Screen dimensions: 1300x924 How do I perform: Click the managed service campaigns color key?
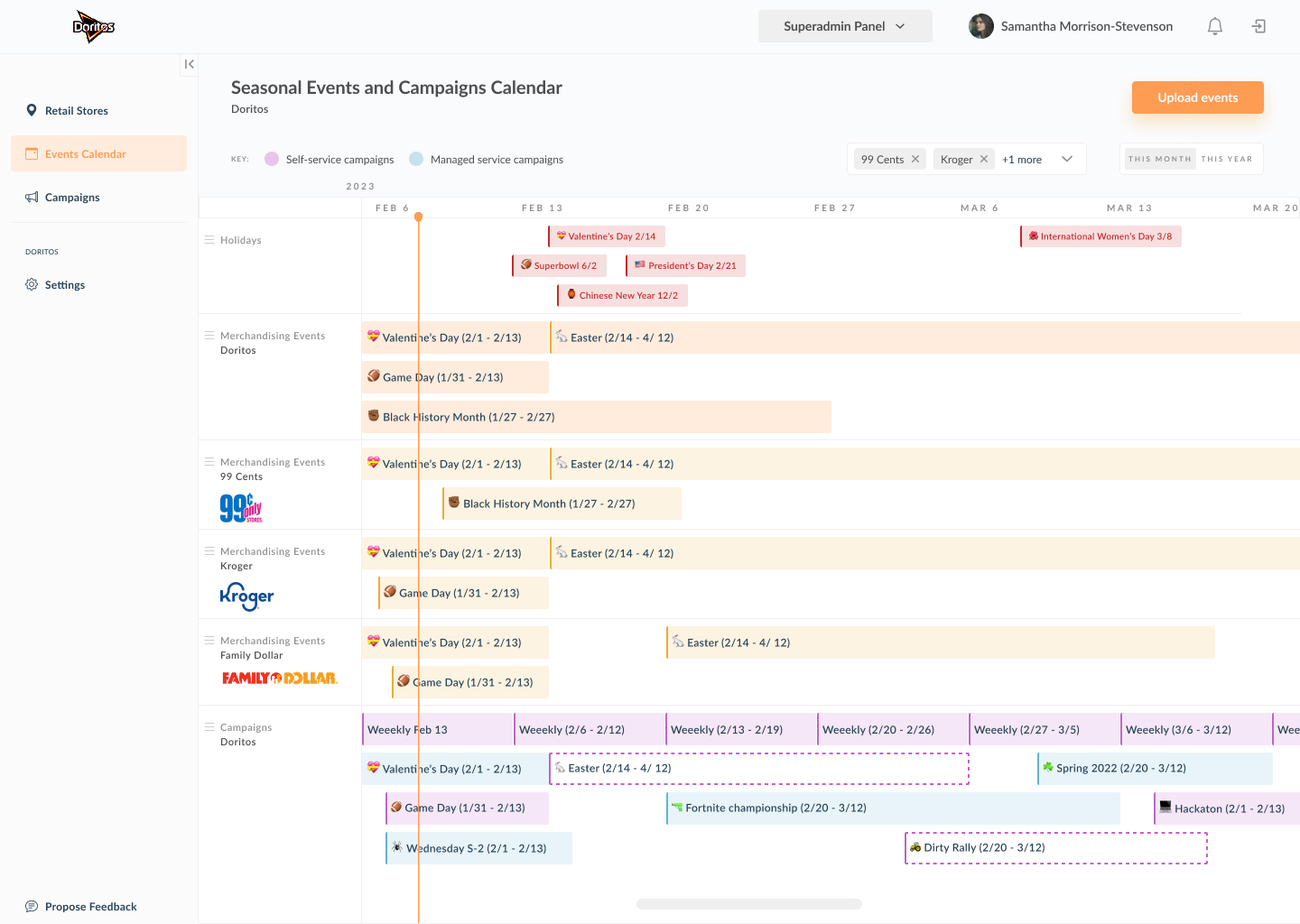pos(416,159)
